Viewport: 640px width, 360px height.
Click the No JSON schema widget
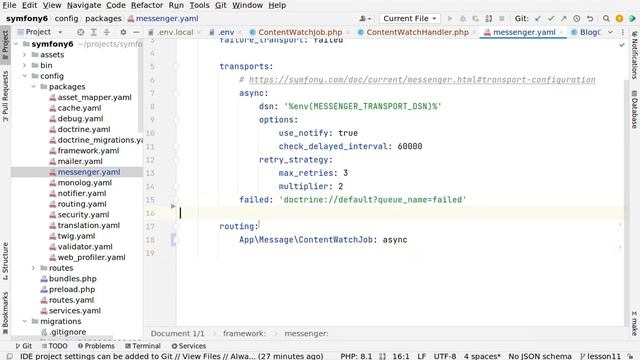coord(540,356)
